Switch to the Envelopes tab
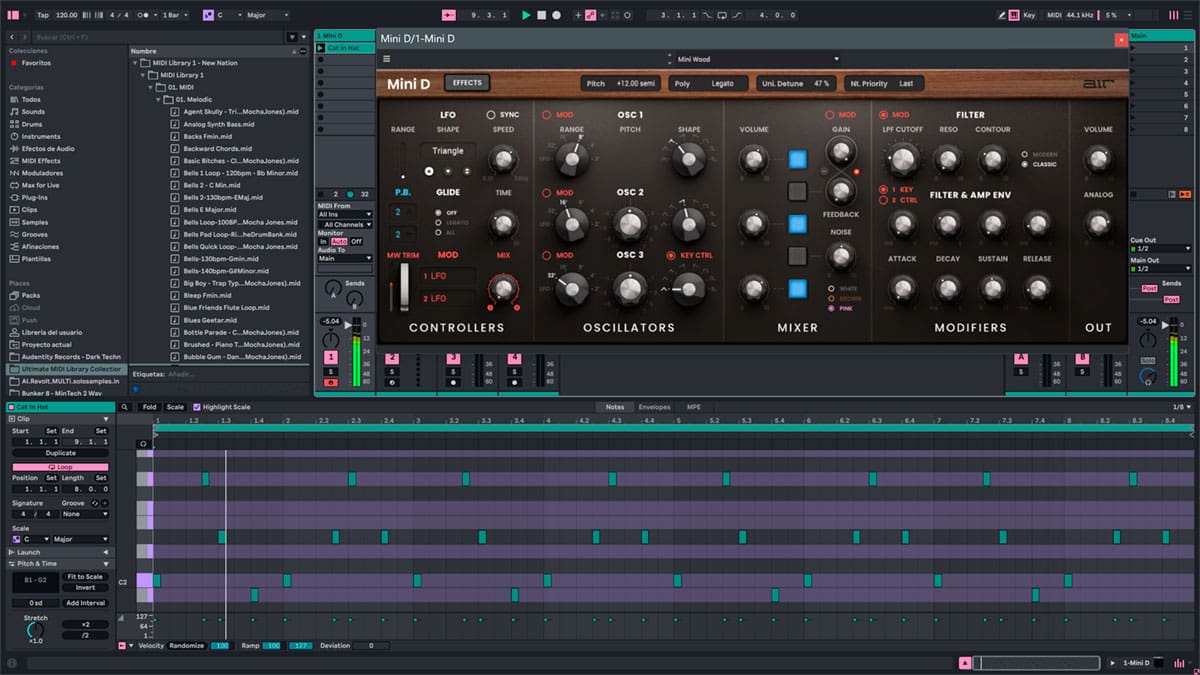This screenshot has width=1200, height=675. click(654, 407)
